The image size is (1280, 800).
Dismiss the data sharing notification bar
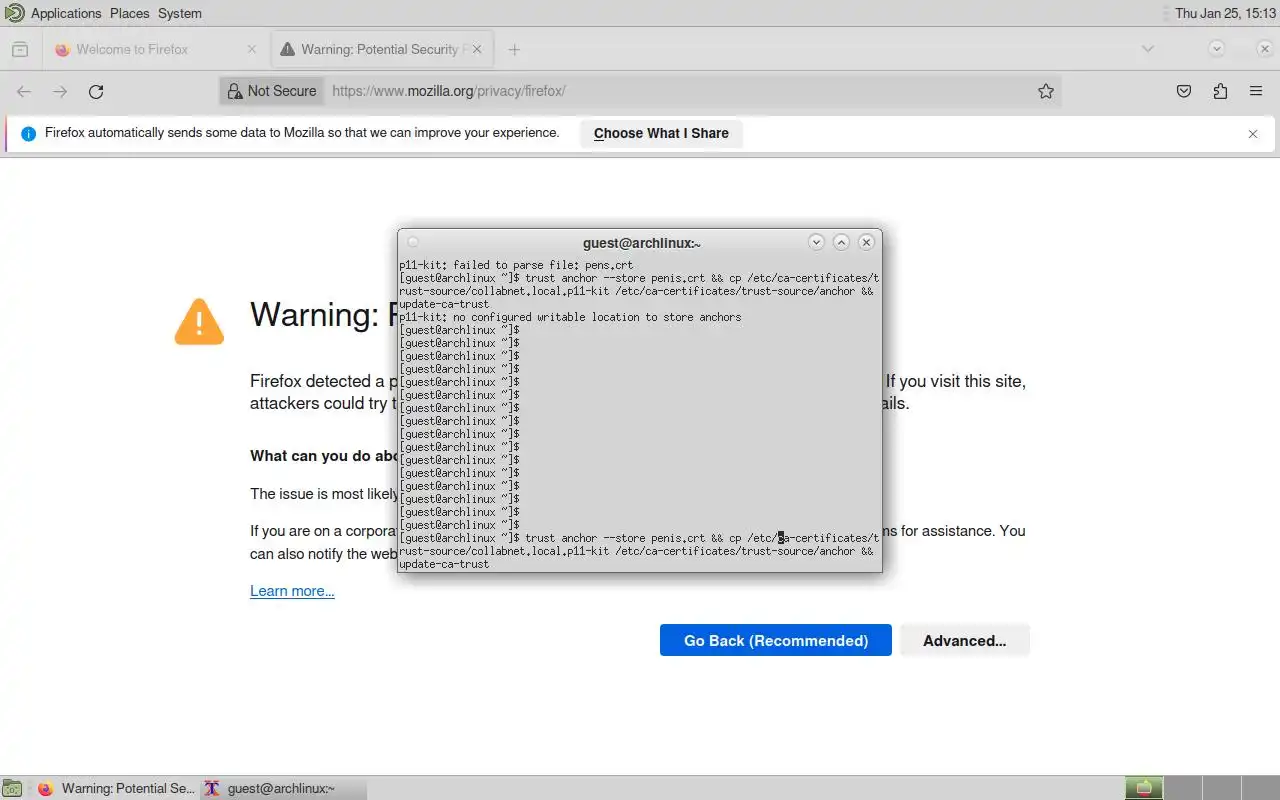click(x=1253, y=133)
